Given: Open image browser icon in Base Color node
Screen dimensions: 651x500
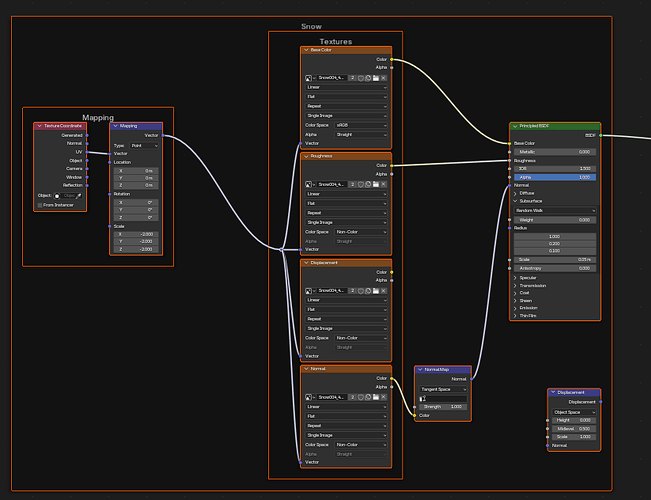Looking at the screenshot, I should pyautogui.click(x=310, y=78).
